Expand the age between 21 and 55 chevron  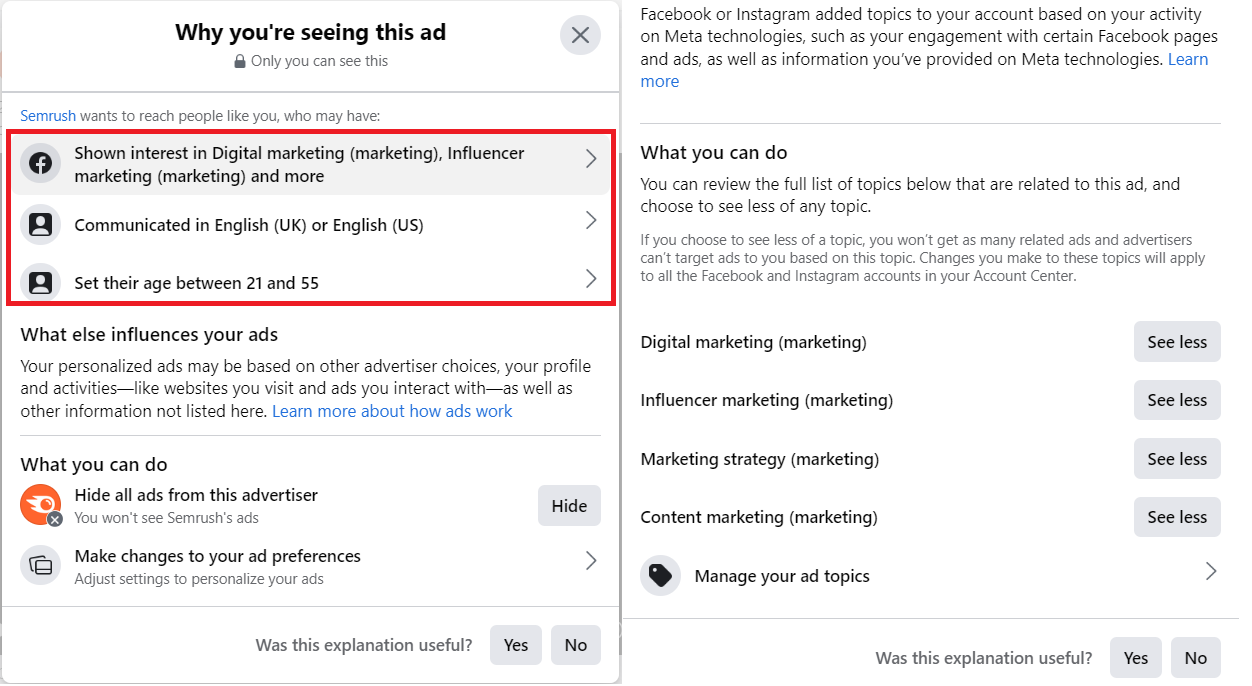coord(591,278)
